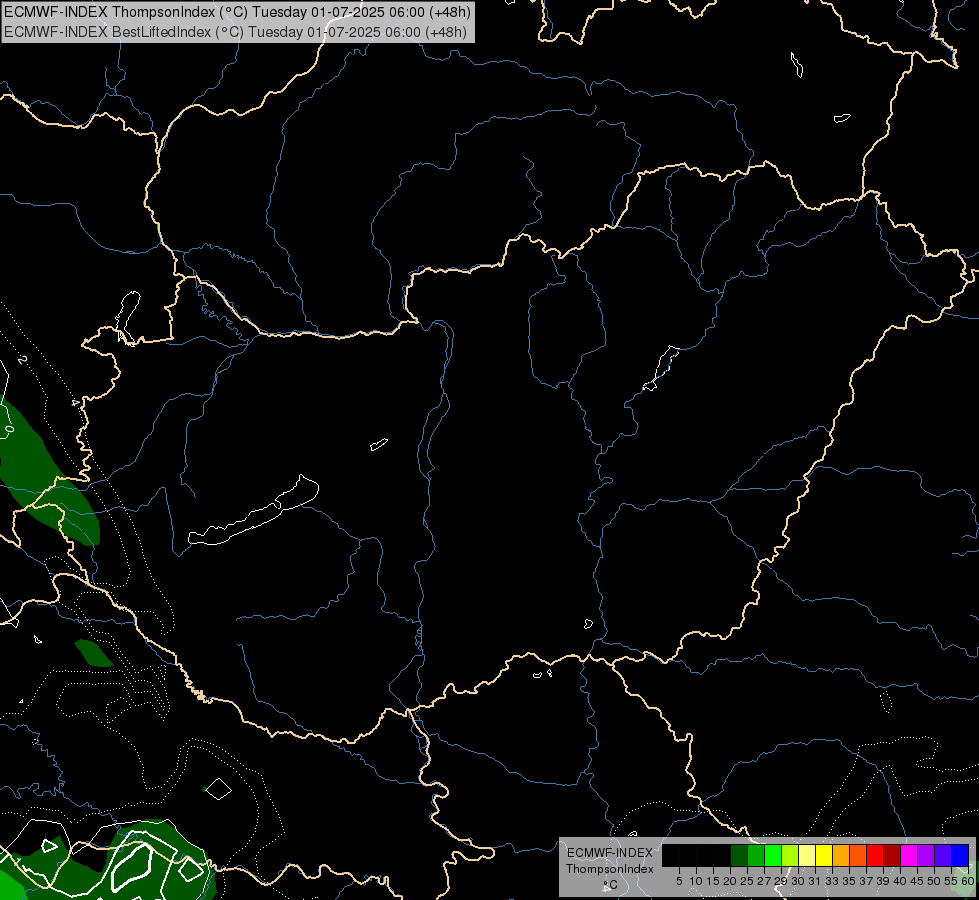Click legend tick value 30
The image size is (979, 900).
click(799, 881)
